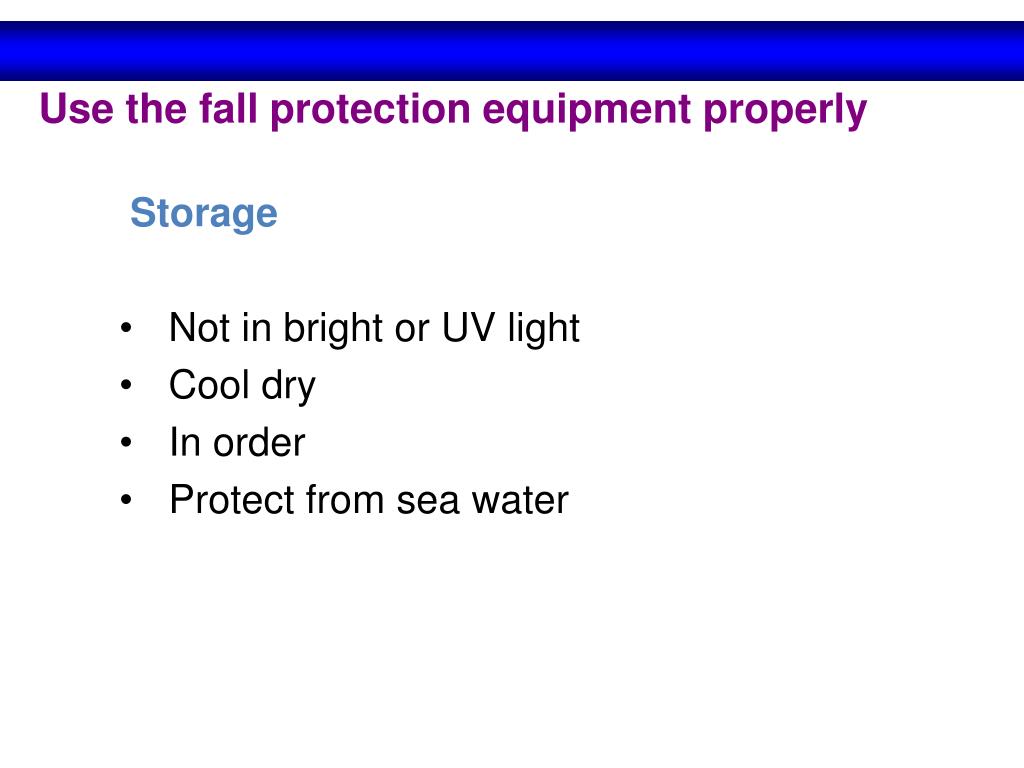This screenshot has width=1024, height=768.
Task: Click the bullet dot before 'In order'
Action: click(126, 443)
